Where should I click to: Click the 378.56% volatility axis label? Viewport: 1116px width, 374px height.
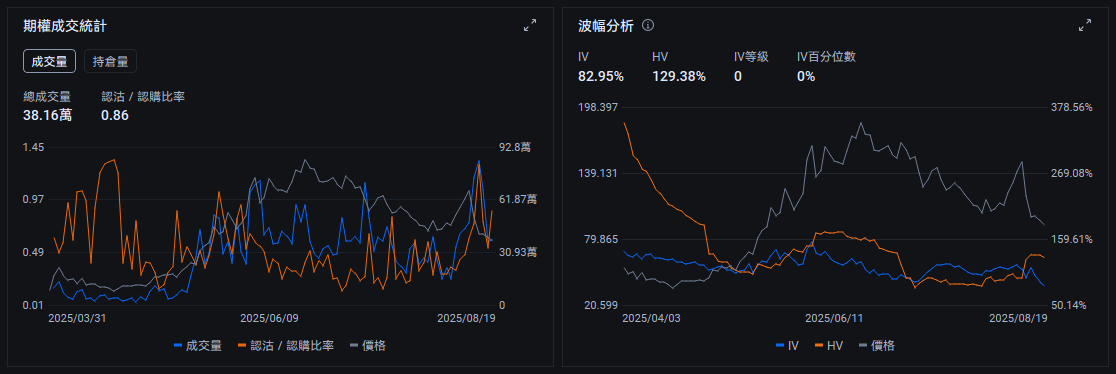pyautogui.click(x=1072, y=107)
